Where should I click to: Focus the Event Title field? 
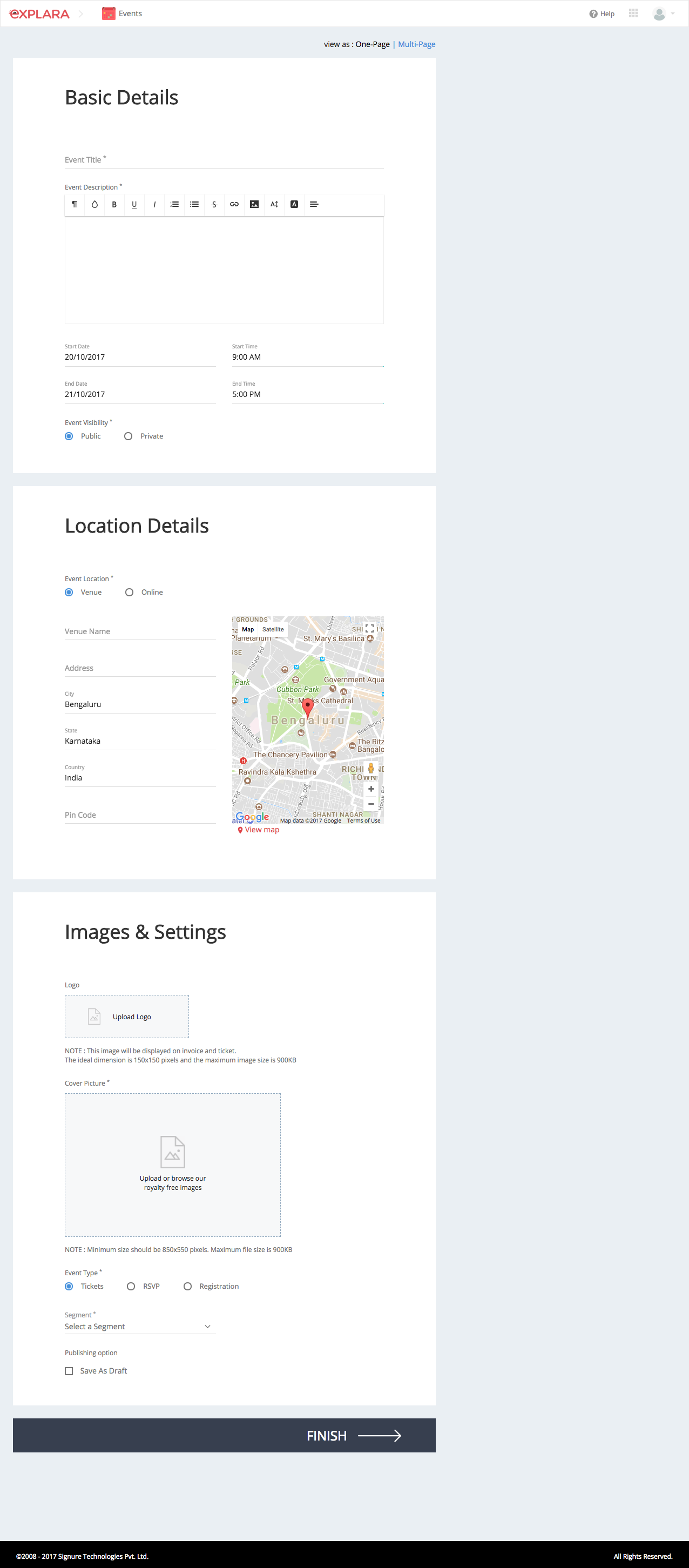point(224,159)
